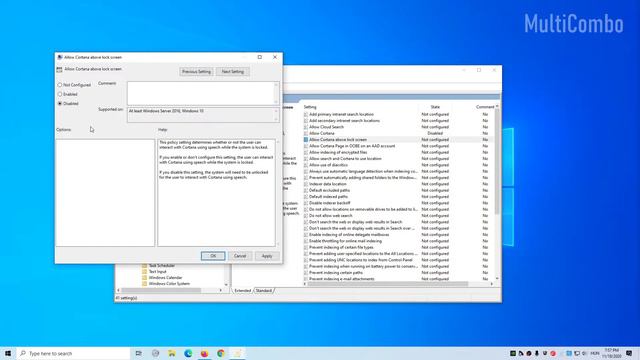Open Task View from the taskbar
The image size is (640, 360).
(139, 353)
